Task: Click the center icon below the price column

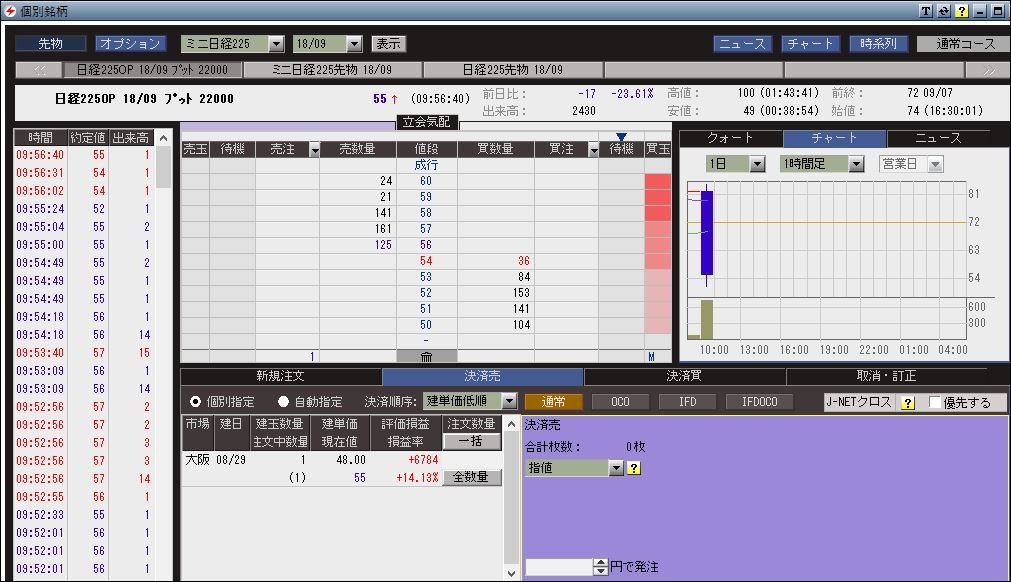Action: pos(426,356)
